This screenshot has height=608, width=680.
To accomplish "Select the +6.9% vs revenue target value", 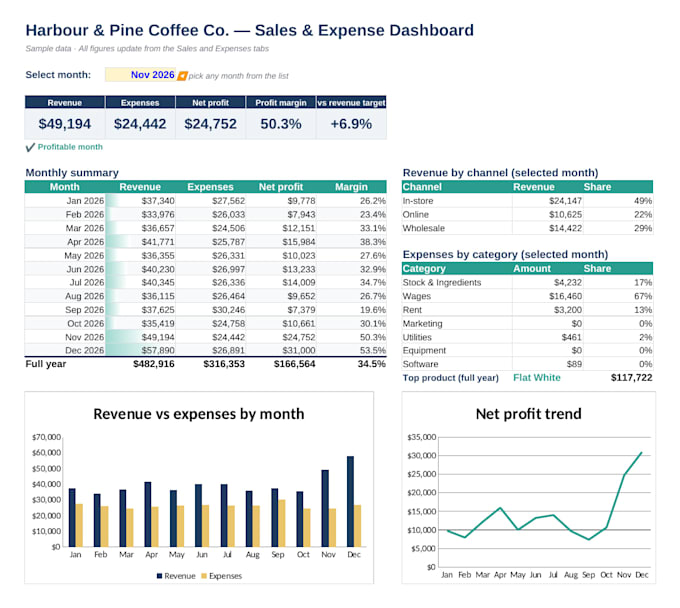I will pyautogui.click(x=351, y=124).
